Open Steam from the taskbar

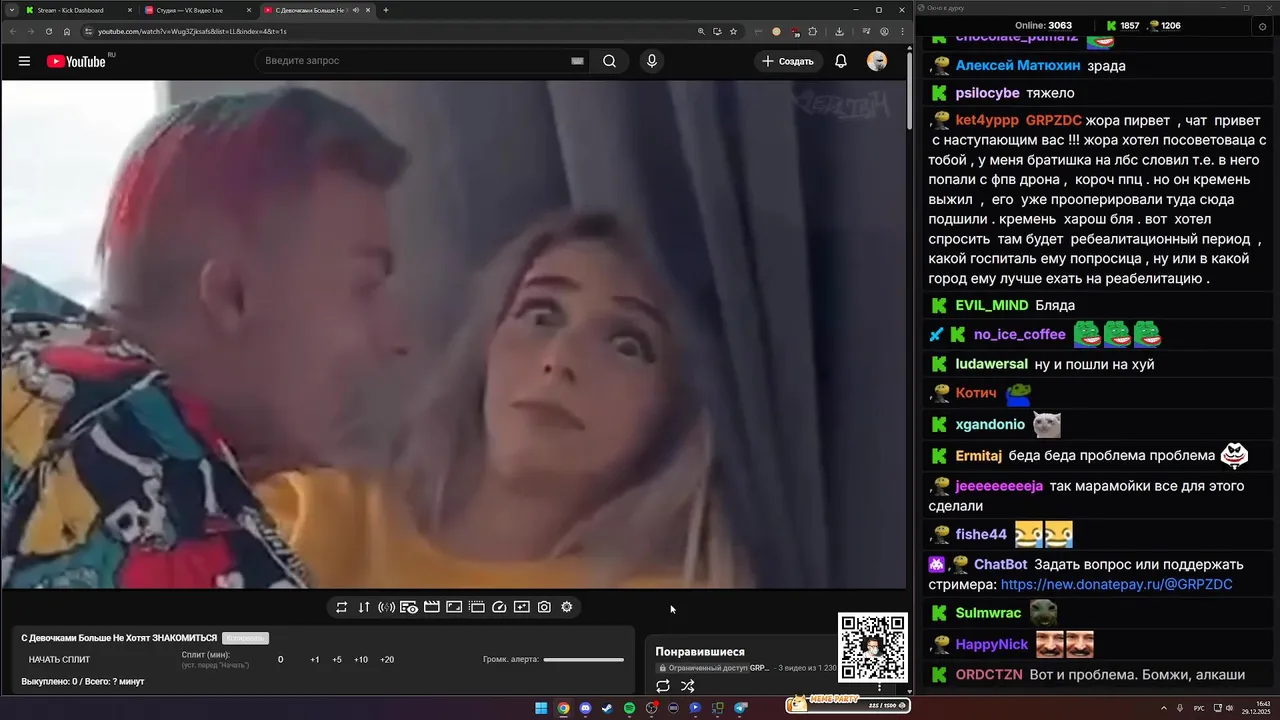tap(607, 708)
